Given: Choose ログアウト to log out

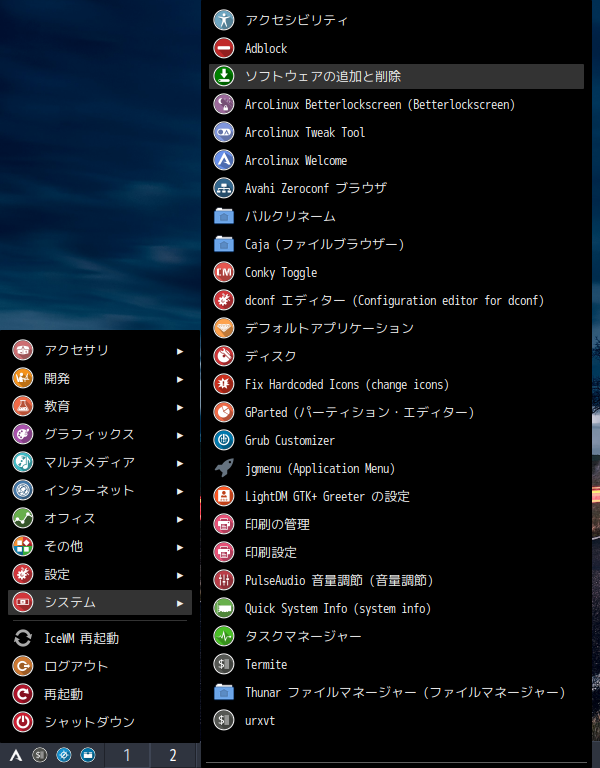Looking at the screenshot, I should [x=100, y=666].
